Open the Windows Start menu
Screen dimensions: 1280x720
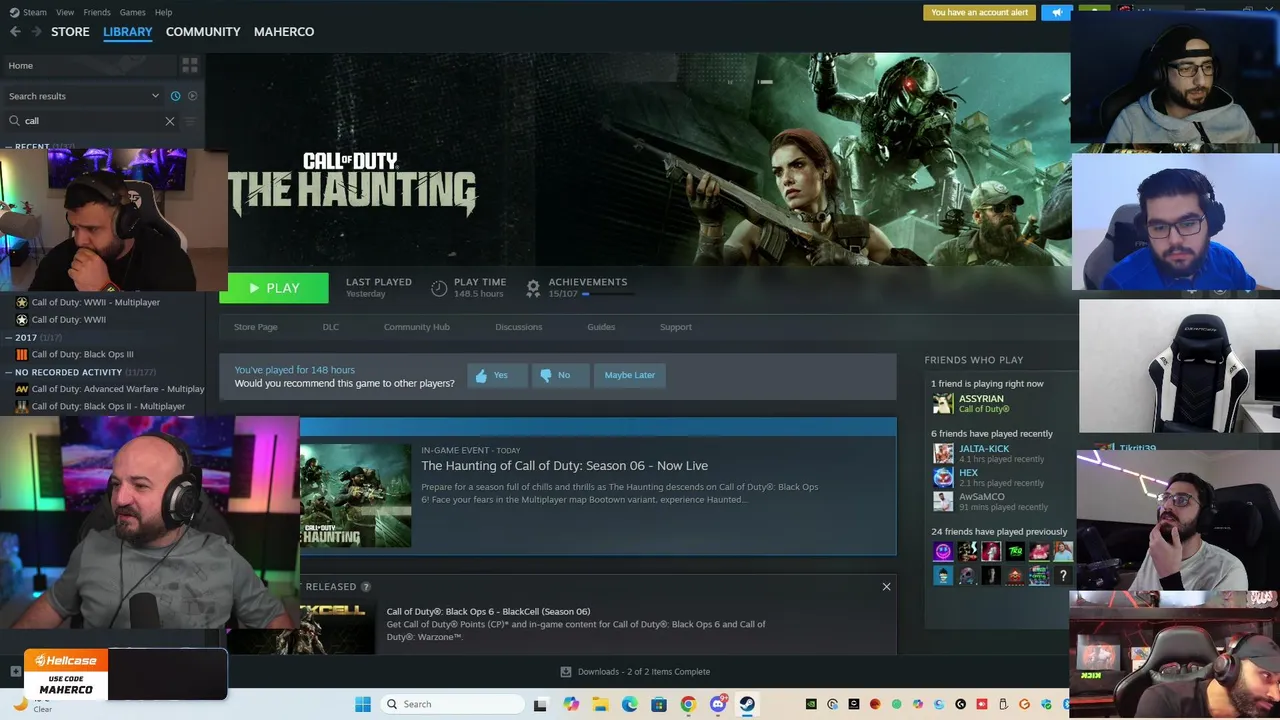coord(362,704)
